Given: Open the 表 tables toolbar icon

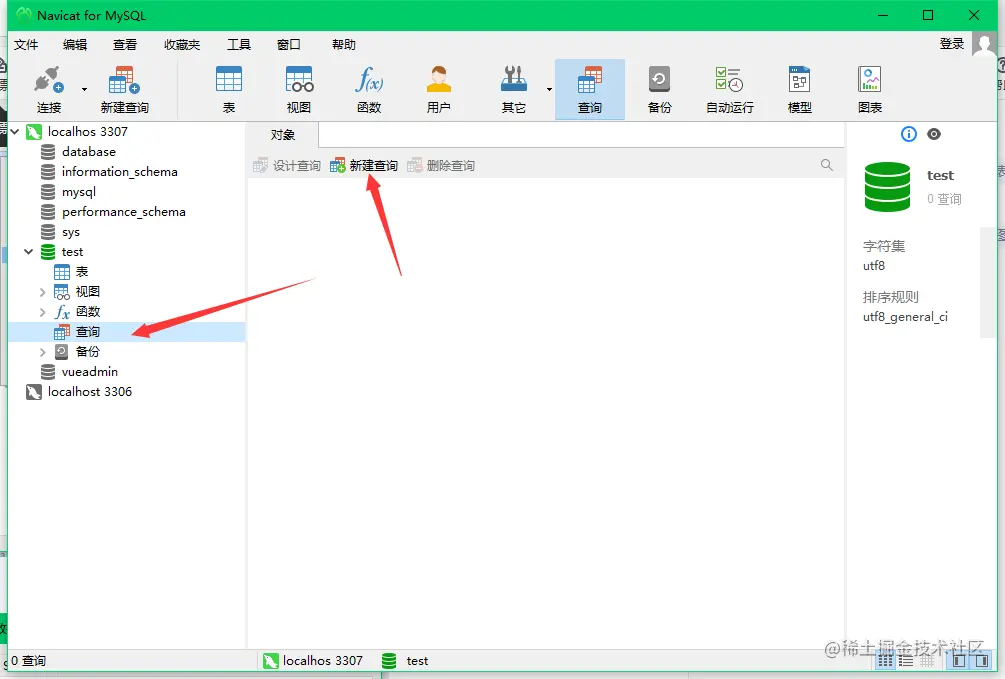Looking at the screenshot, I should 229,89.
